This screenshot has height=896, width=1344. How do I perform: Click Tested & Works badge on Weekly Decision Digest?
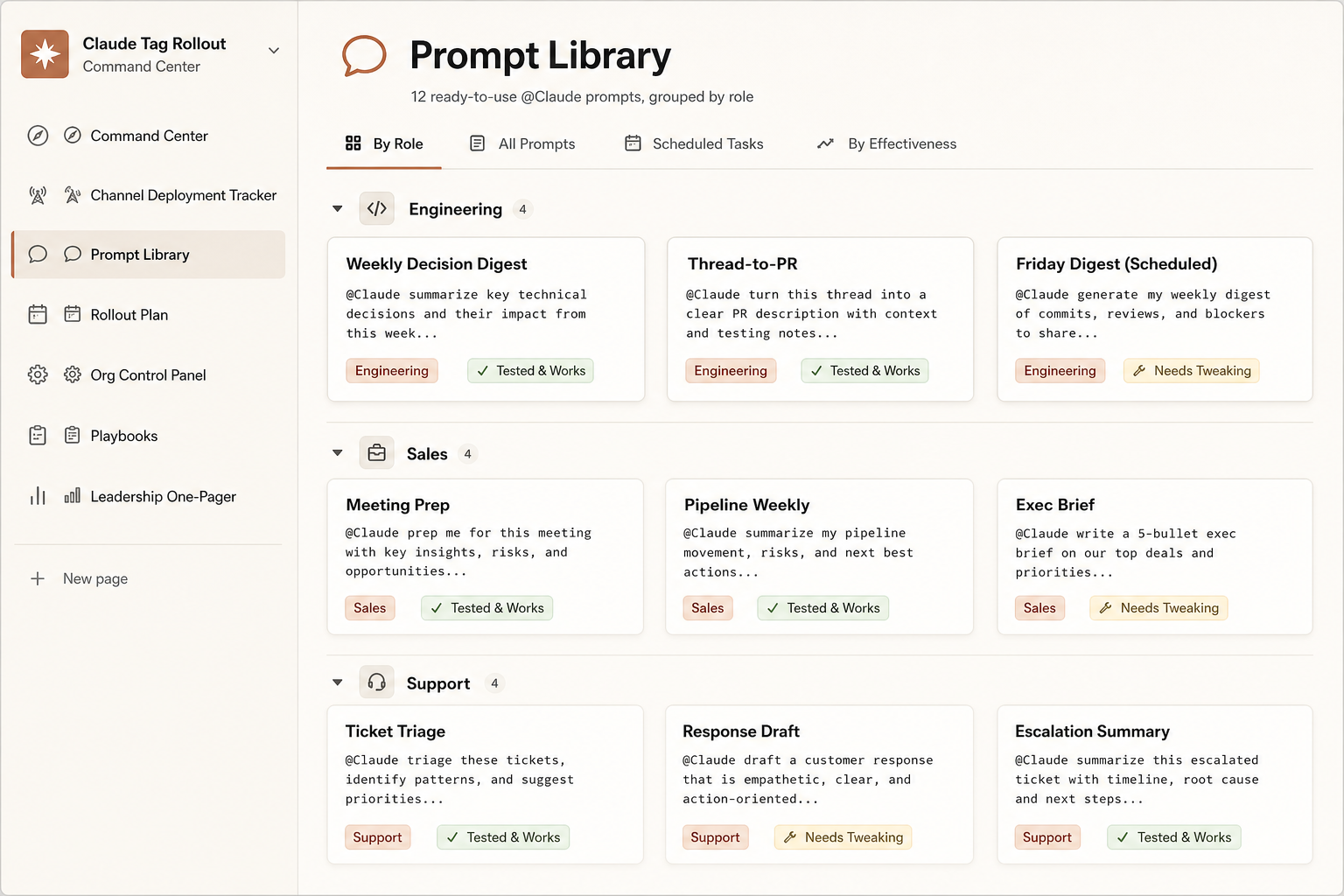point(530,371)
